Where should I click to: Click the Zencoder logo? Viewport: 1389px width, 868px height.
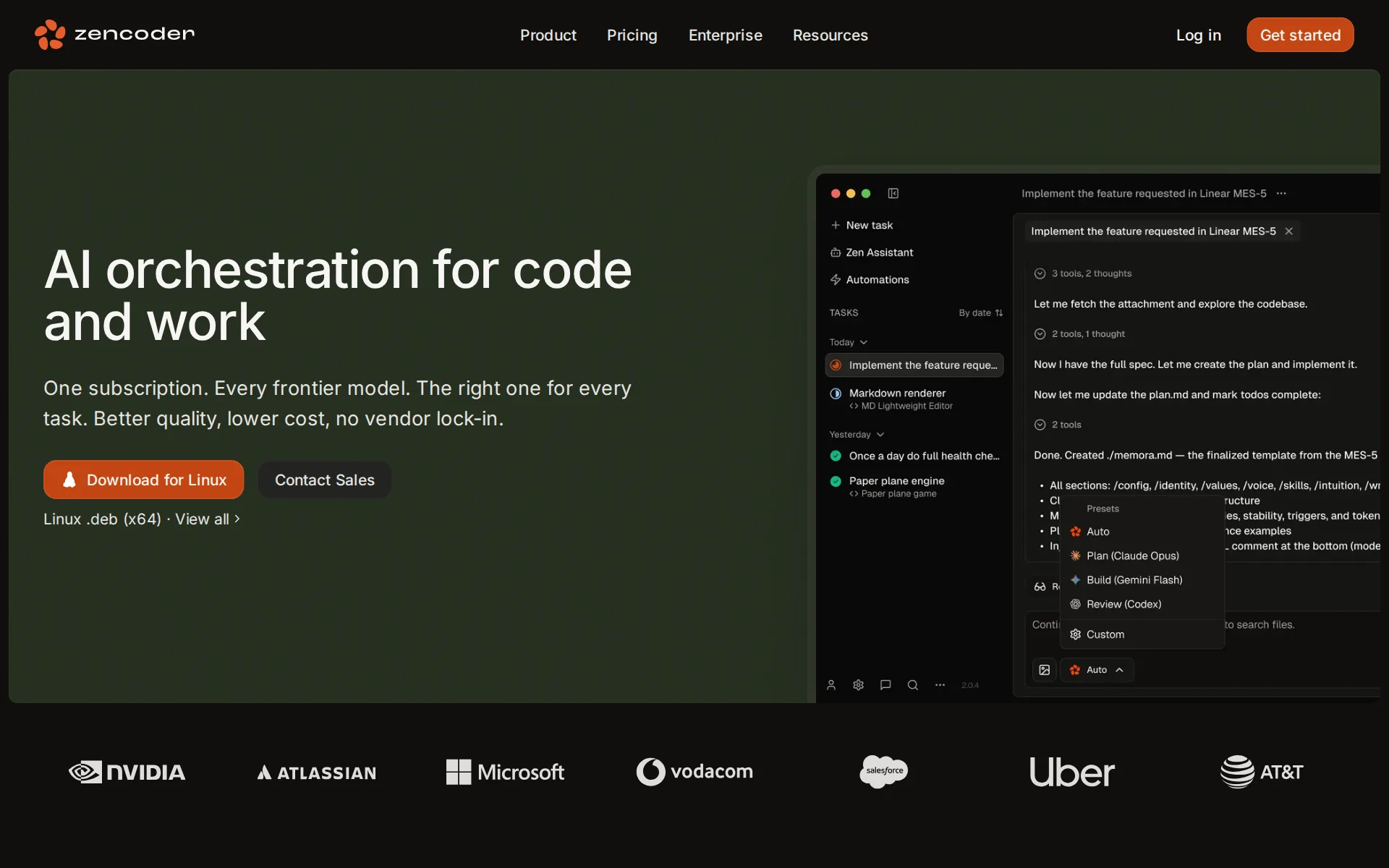[x=114, y=34]
